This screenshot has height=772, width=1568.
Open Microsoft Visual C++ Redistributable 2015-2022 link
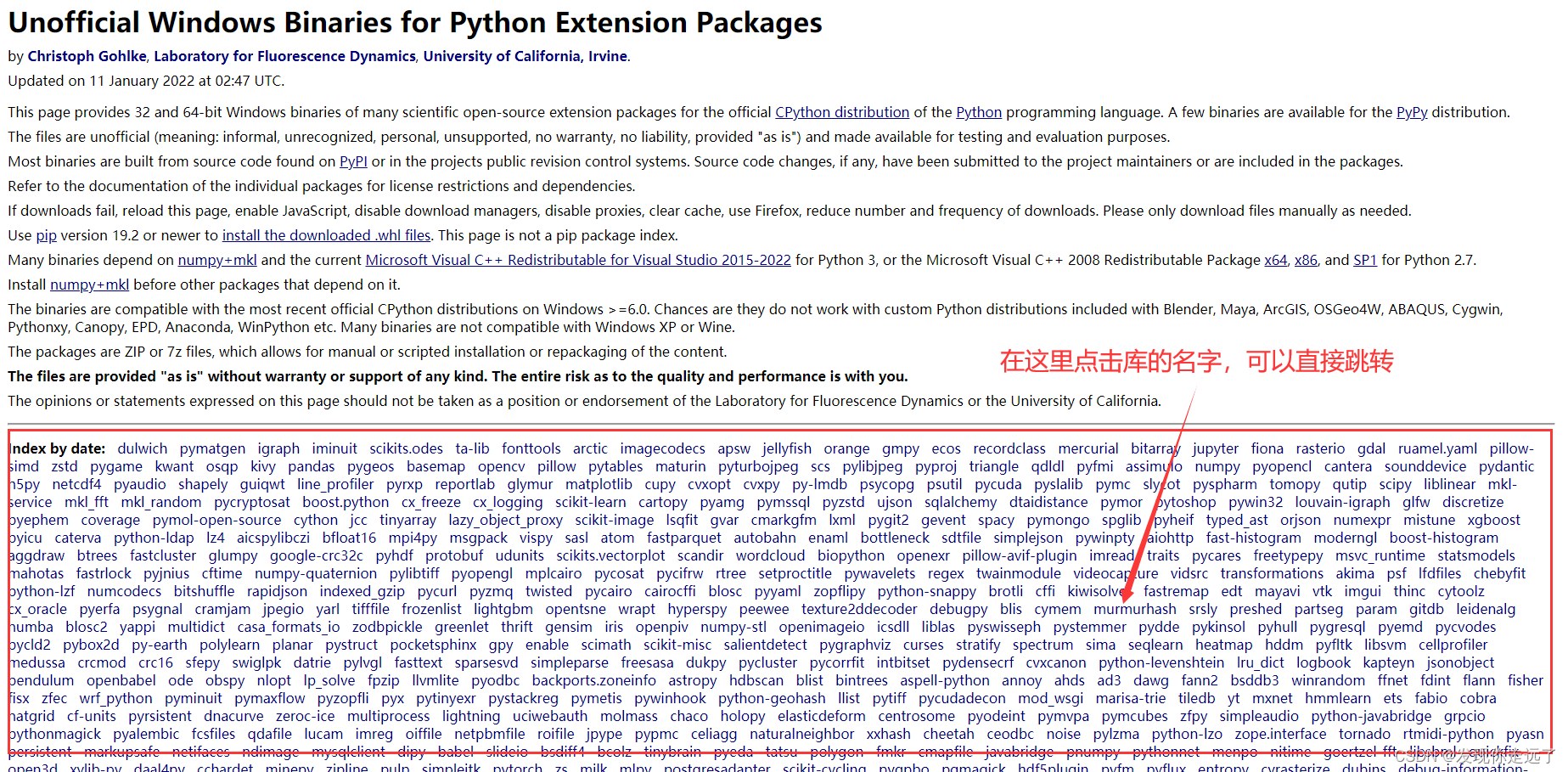coord(578,260)
